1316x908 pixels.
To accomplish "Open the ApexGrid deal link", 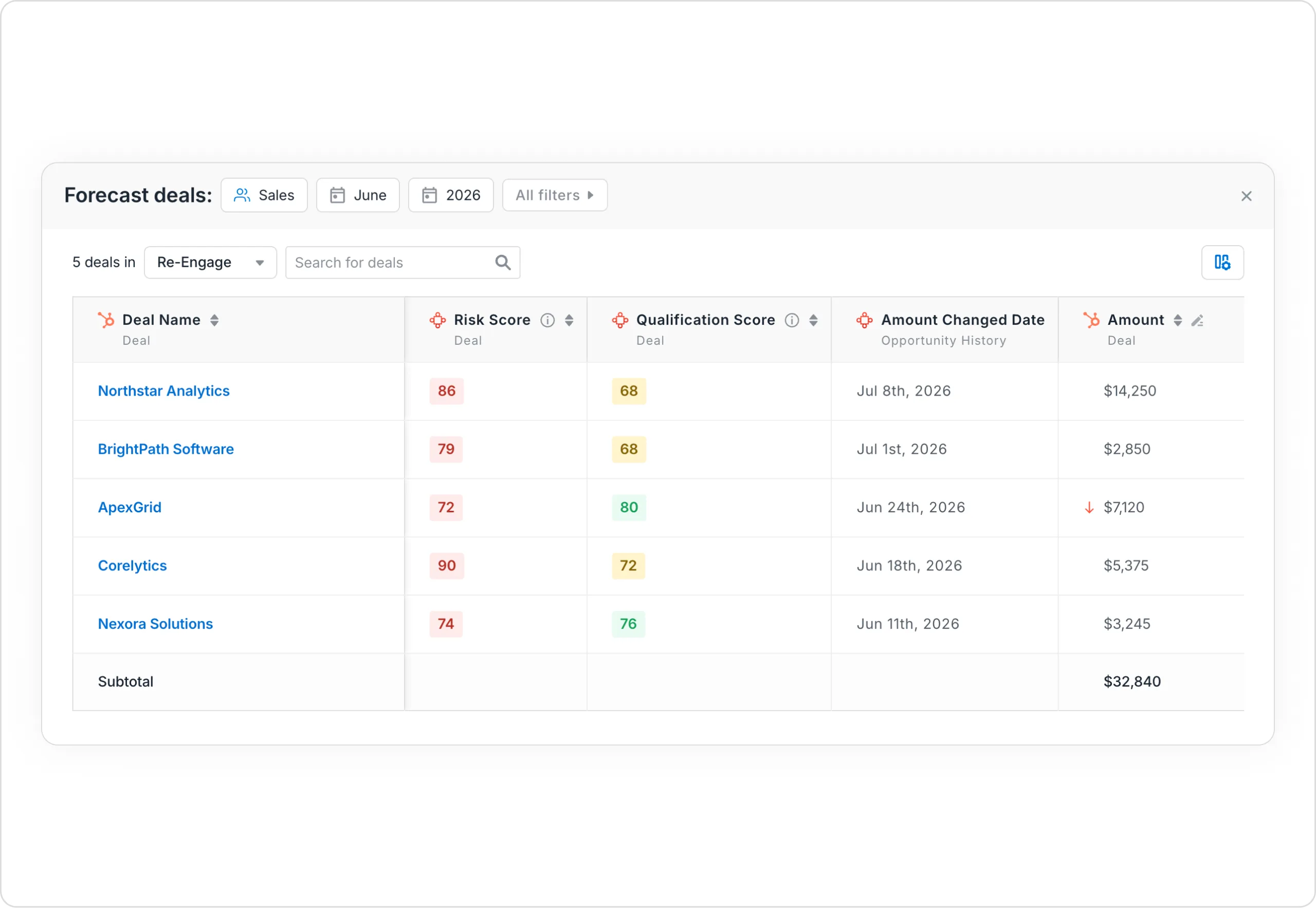I will (130, 508).
